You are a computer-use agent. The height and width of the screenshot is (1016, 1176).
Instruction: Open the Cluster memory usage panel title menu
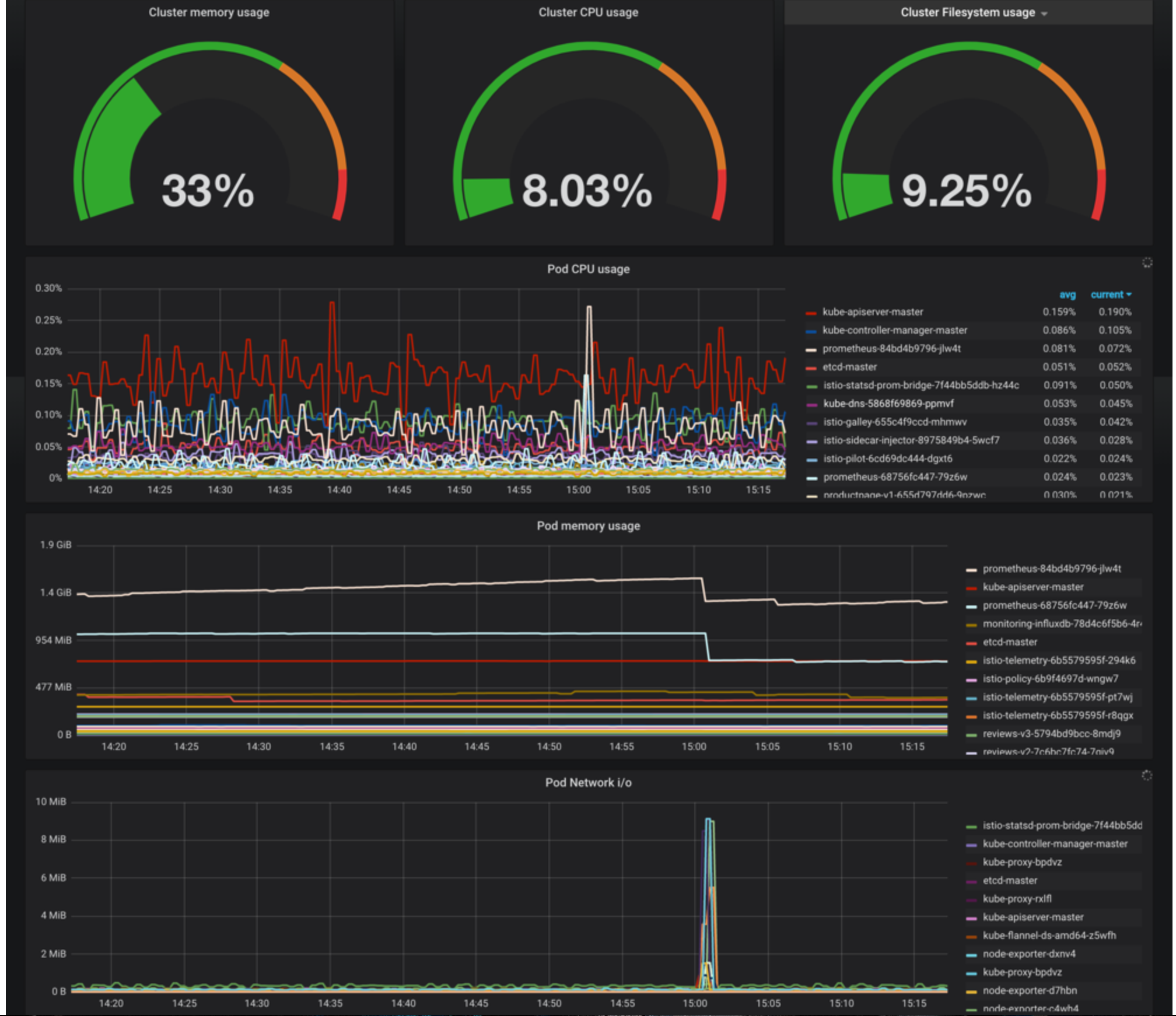click(209, 12)
